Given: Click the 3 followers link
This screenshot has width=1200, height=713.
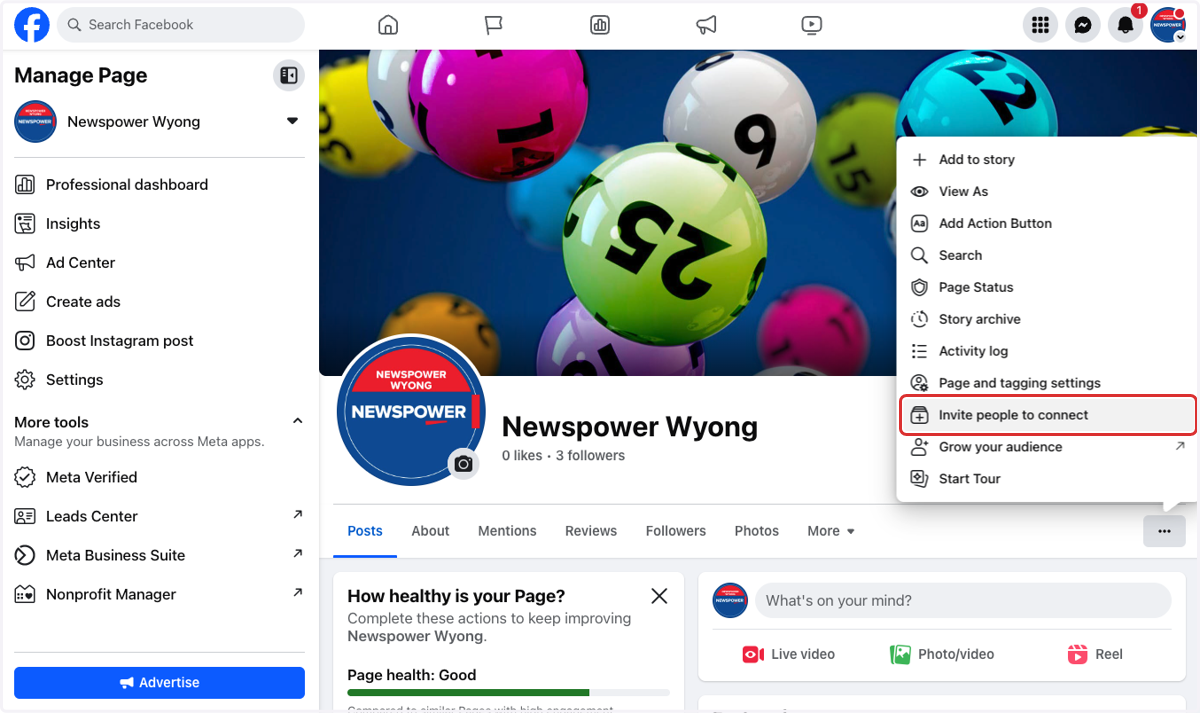Looking at the screenshot, I should pyautogui.click(x=590, y=455).
